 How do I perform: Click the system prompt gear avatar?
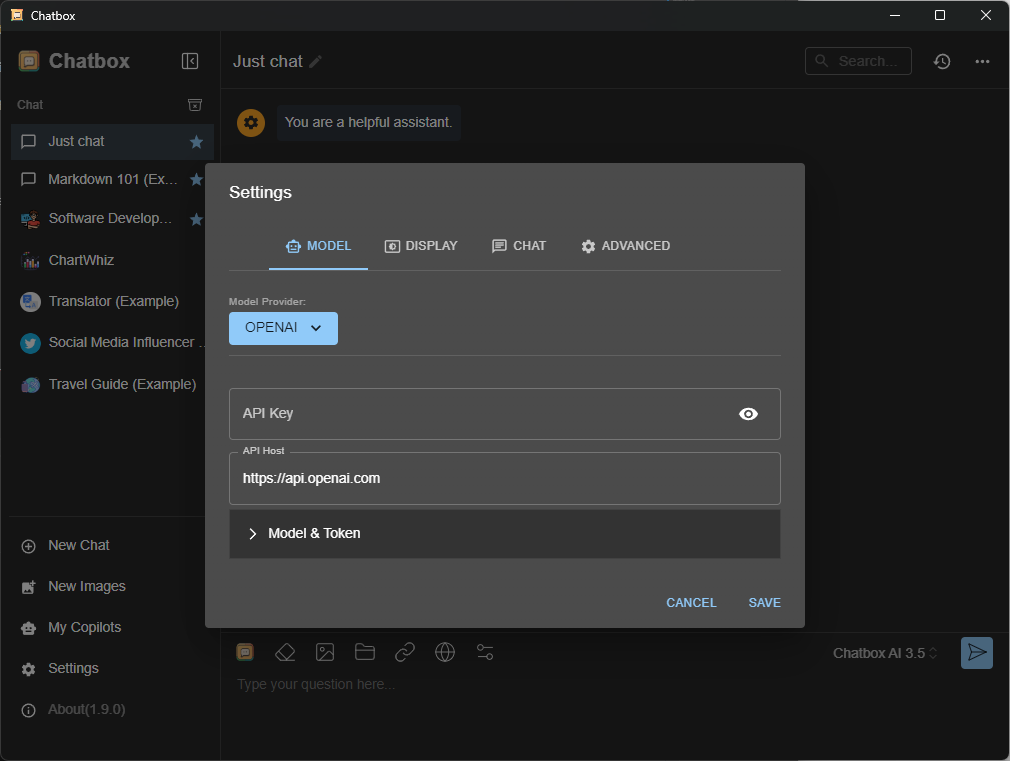coord(251,122)
